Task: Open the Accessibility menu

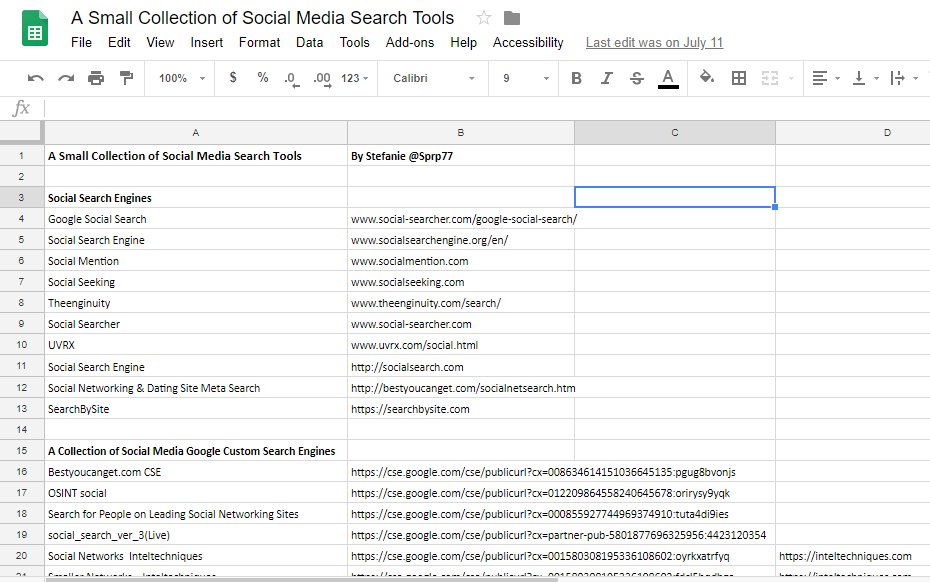Action: 528,42
